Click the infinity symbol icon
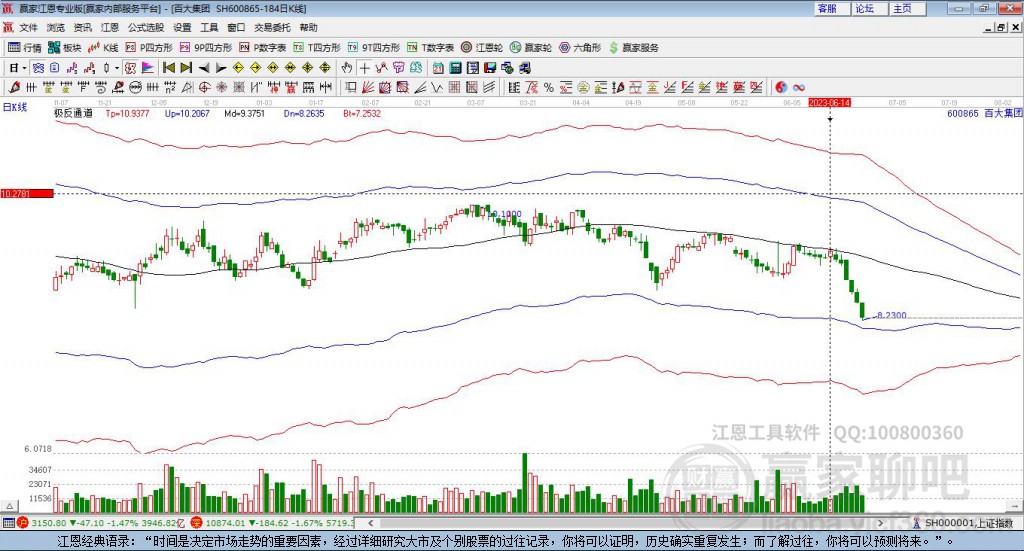Screen dimensions: 1024x551 pyautogui.click(x=799, y=87)
